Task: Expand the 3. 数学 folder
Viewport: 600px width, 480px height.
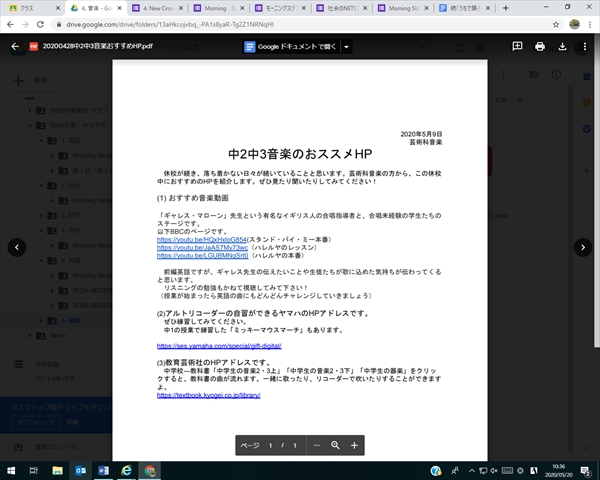Action: (x=41, y=216)
